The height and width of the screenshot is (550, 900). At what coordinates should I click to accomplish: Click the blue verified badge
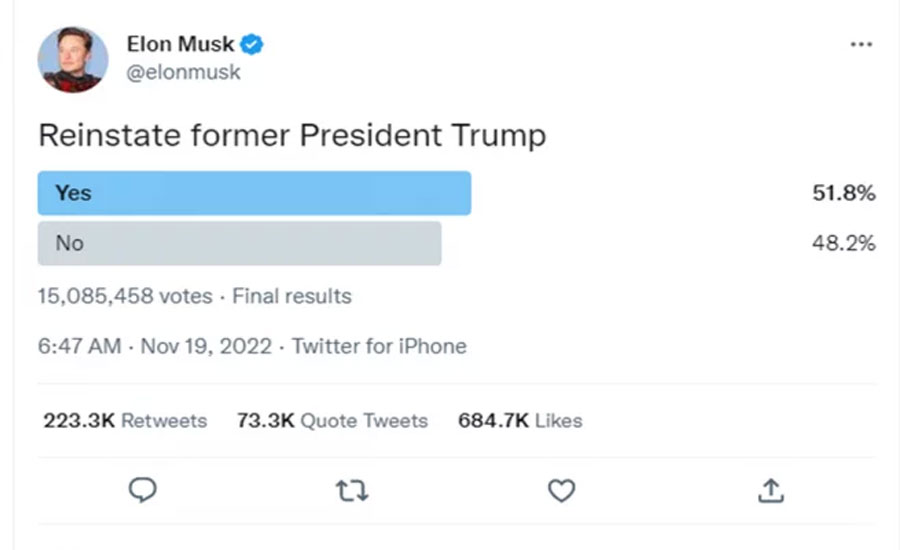coord(253,44)
